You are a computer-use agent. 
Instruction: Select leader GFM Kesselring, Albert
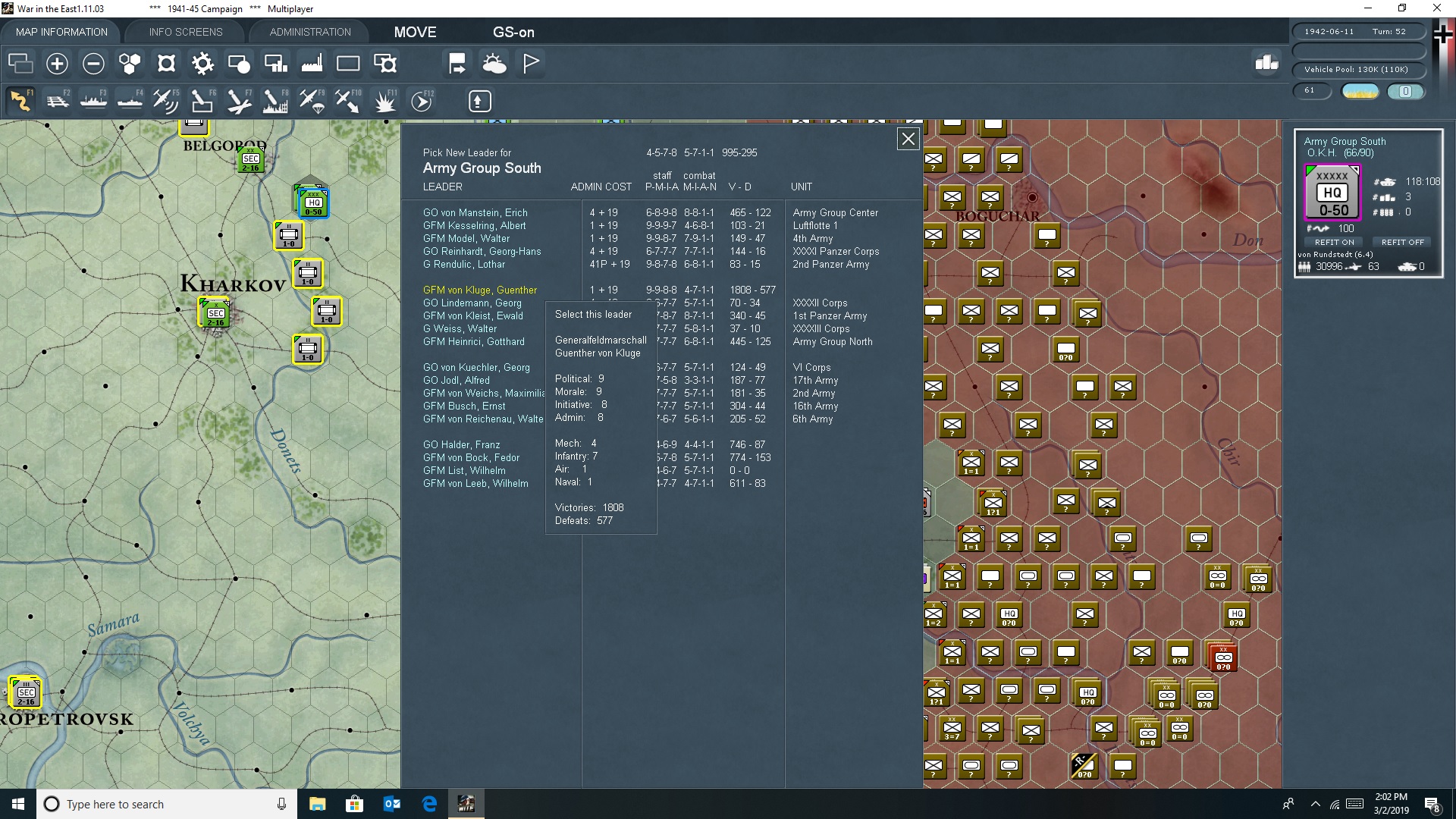click(x=474, y=225)
